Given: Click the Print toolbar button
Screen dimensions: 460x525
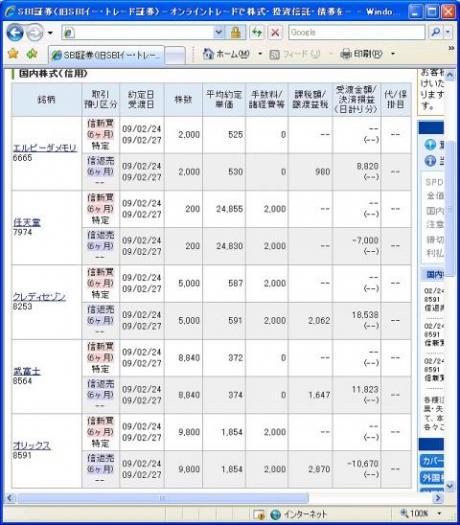Looking at the screenshot, I should 361,54.
